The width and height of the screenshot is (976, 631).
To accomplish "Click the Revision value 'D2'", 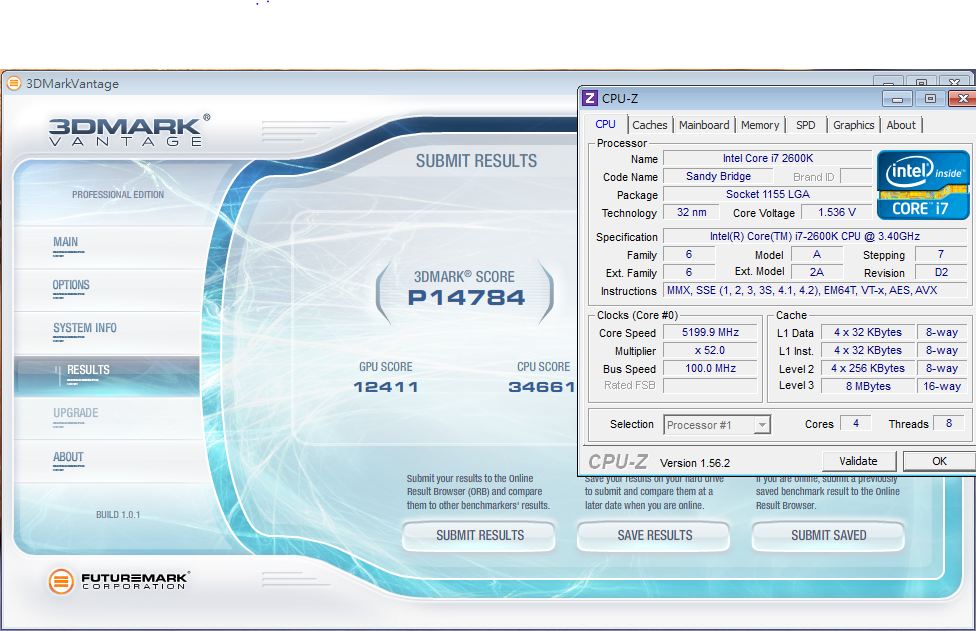I will 941,272.
